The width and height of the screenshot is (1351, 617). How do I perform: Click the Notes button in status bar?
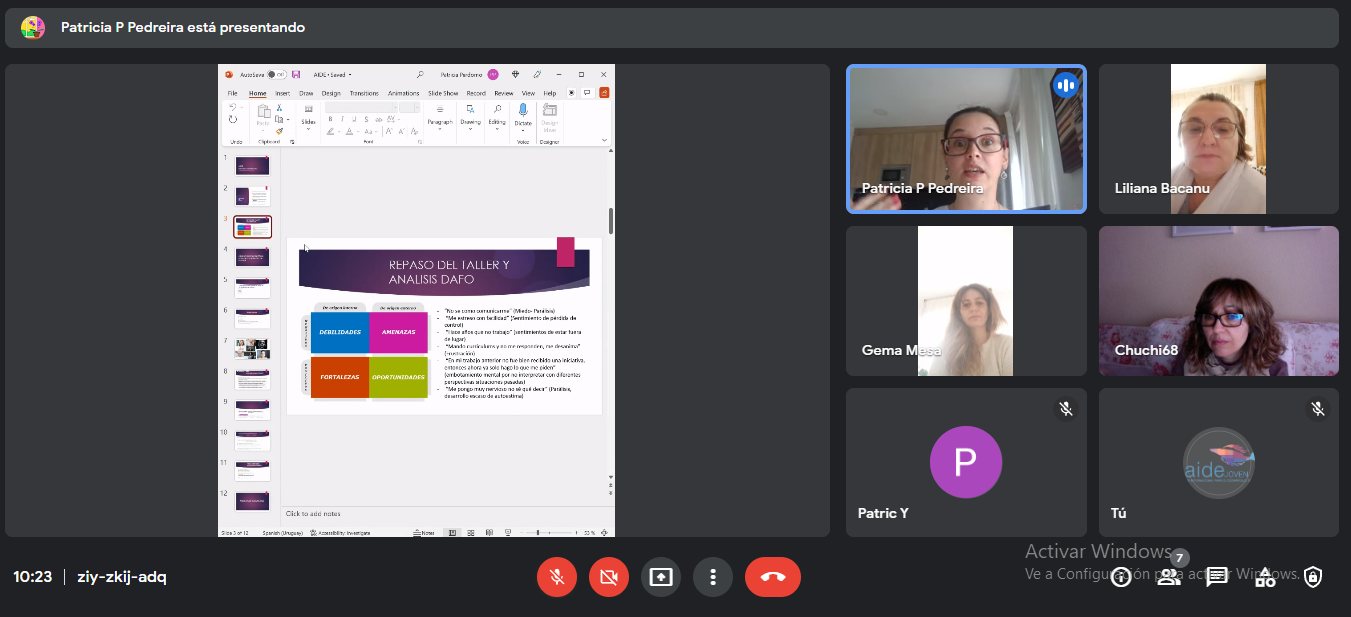(x=426, y=533)
